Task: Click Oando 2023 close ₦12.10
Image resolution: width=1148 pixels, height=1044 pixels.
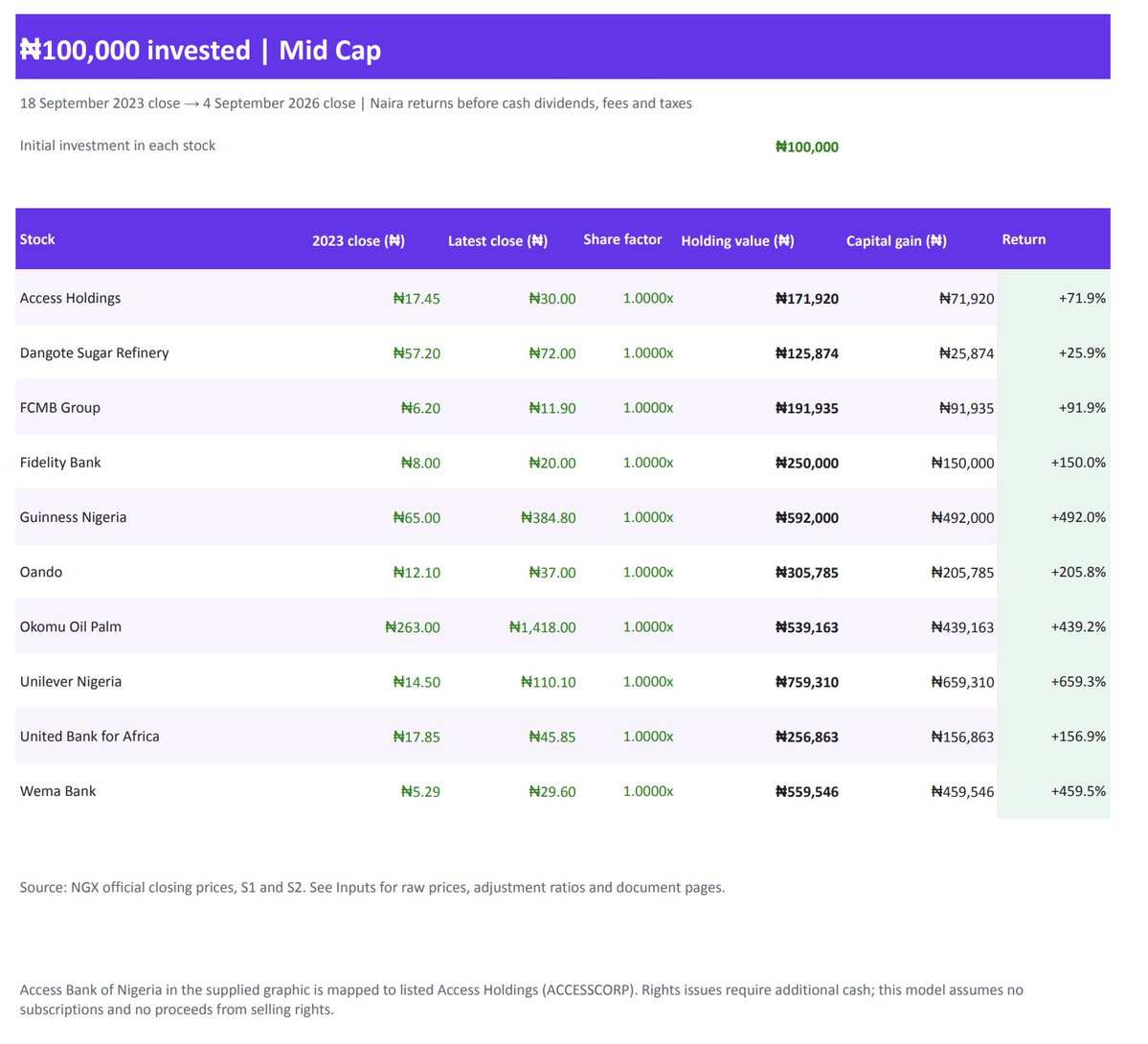Action: [416, 572]
